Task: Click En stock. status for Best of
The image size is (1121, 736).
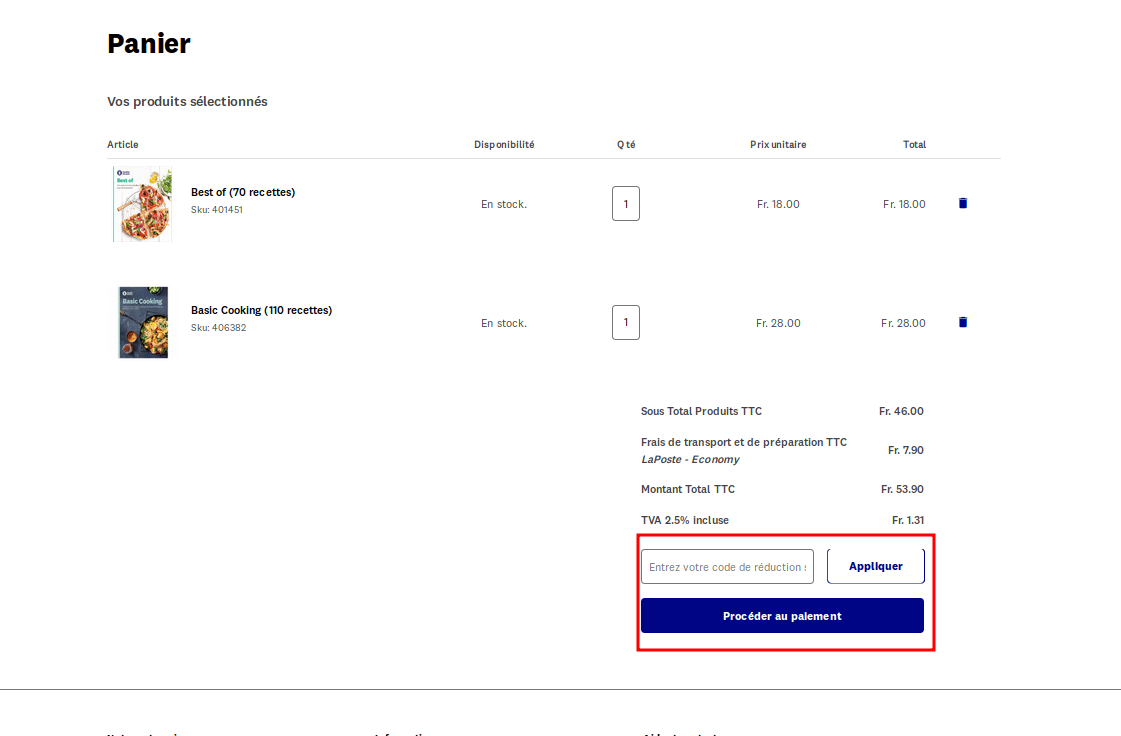Action: [504, 205]
